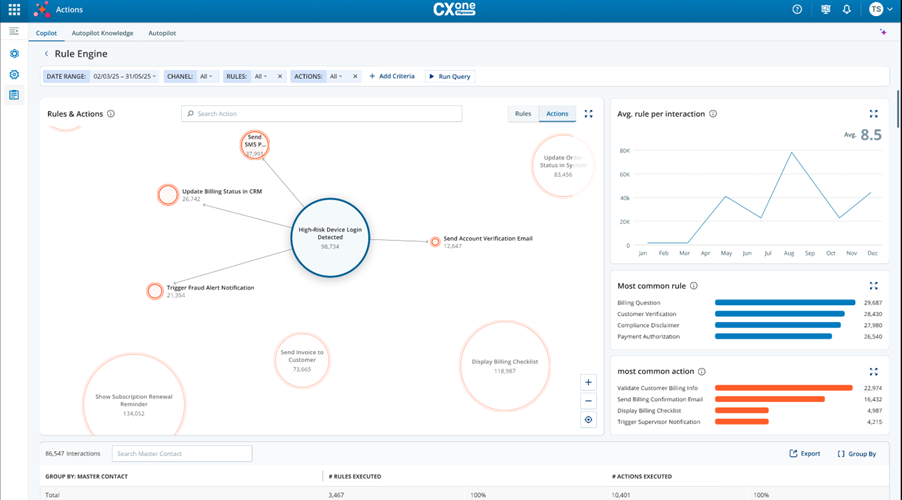
Task: Zoom out on the rules graph
Action: point(588,401)
